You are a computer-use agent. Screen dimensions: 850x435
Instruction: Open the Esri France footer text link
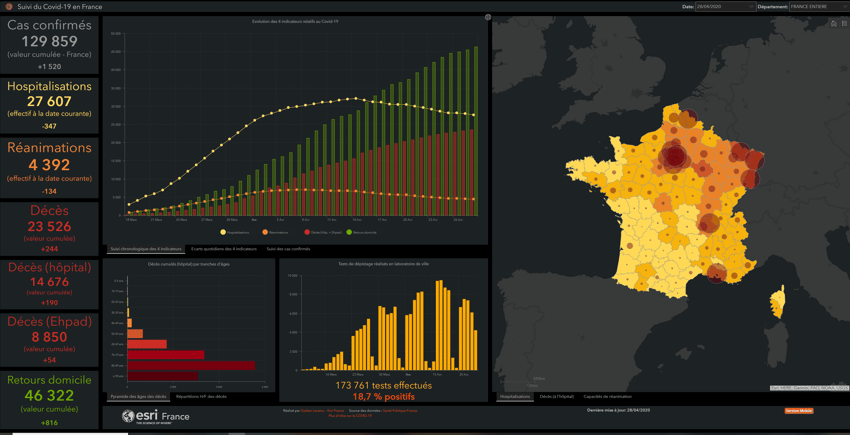pos(336,411)
